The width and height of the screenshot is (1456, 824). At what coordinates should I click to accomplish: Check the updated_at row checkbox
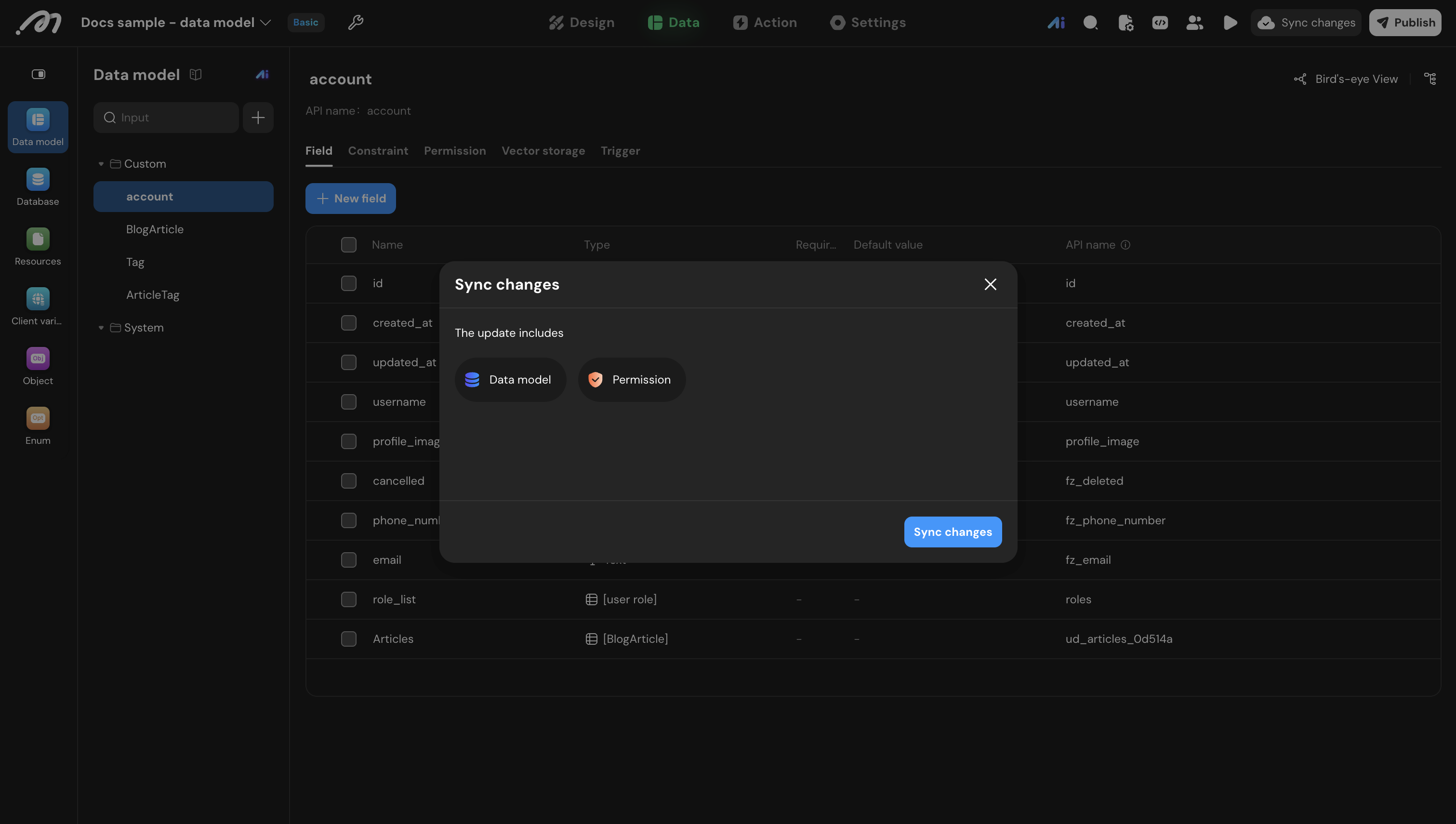(x=349, y=363)
